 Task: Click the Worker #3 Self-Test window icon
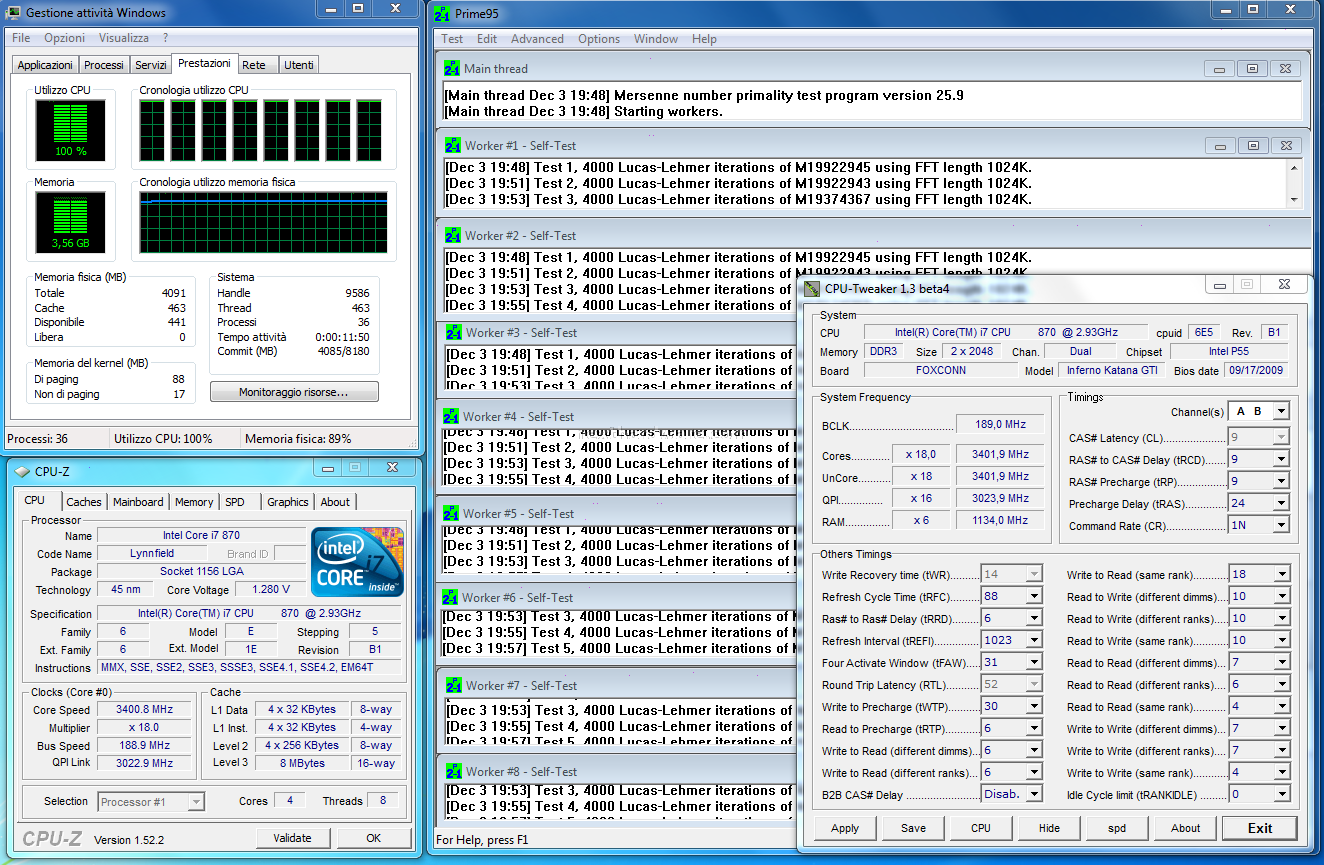[x=454, y=332]
